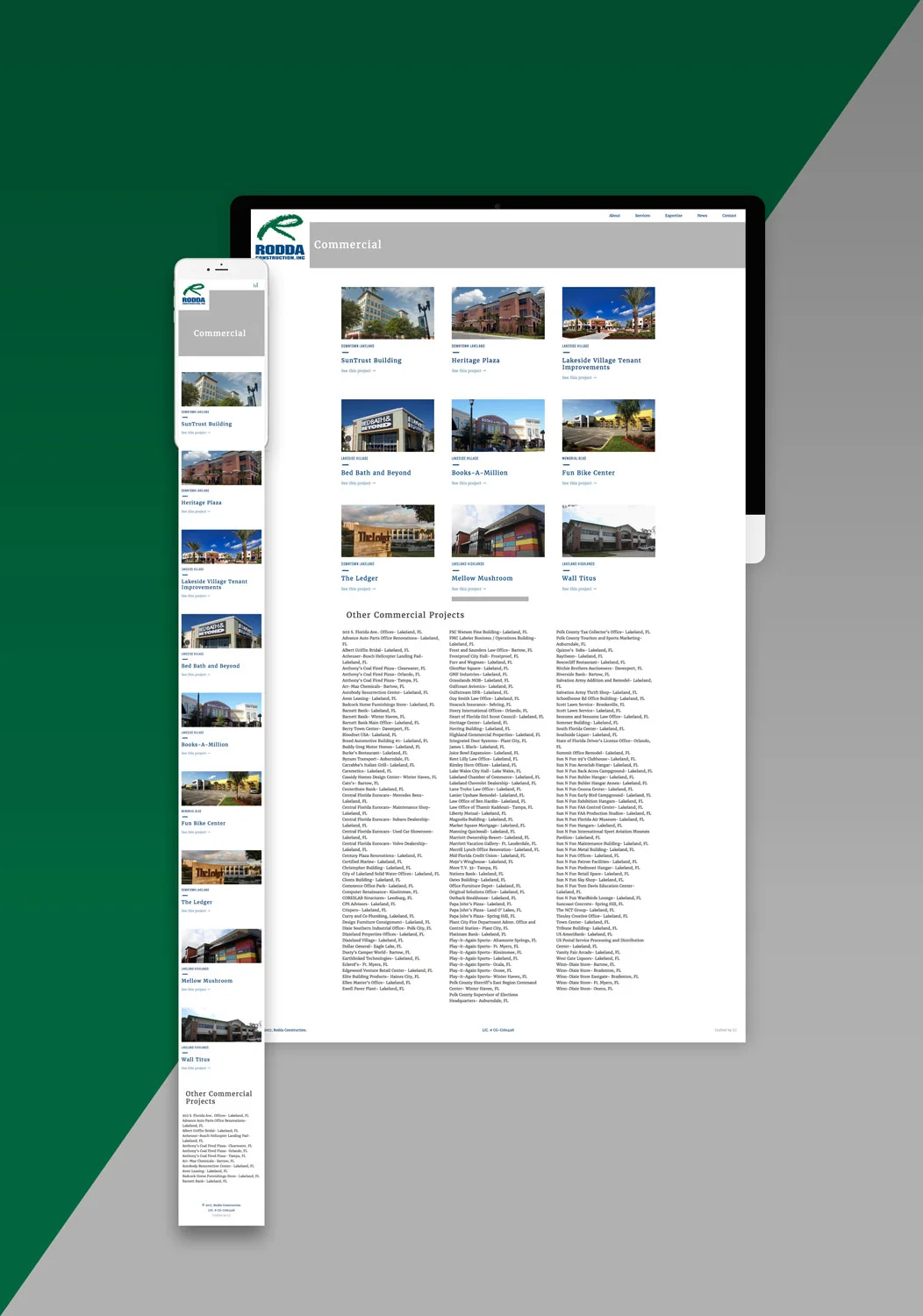Click the gray bar below Mellow Mushroom
923x1316 pixels.
490,599
